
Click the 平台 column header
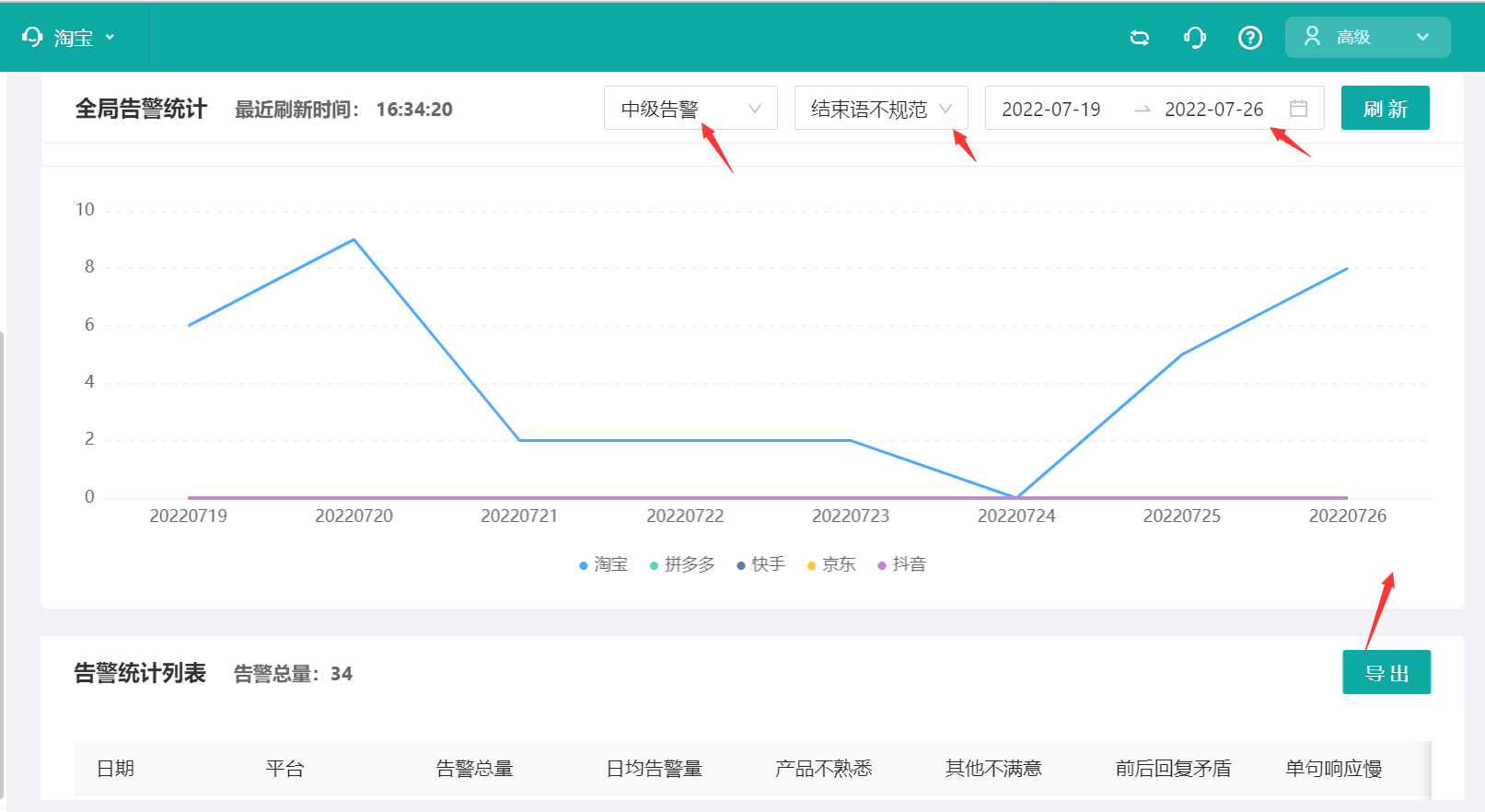point(284,768)
